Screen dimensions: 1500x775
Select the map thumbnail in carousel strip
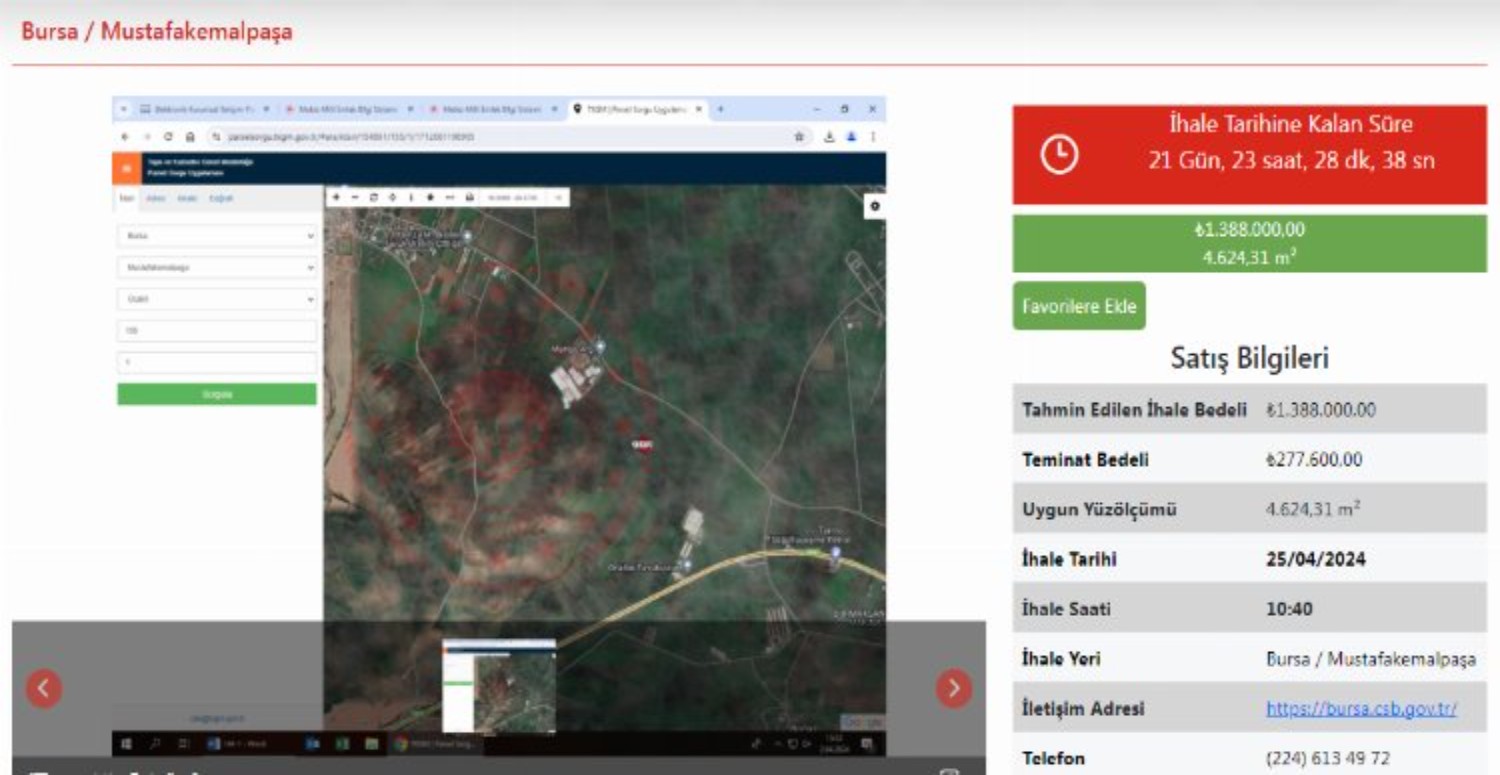pos(499,686)
